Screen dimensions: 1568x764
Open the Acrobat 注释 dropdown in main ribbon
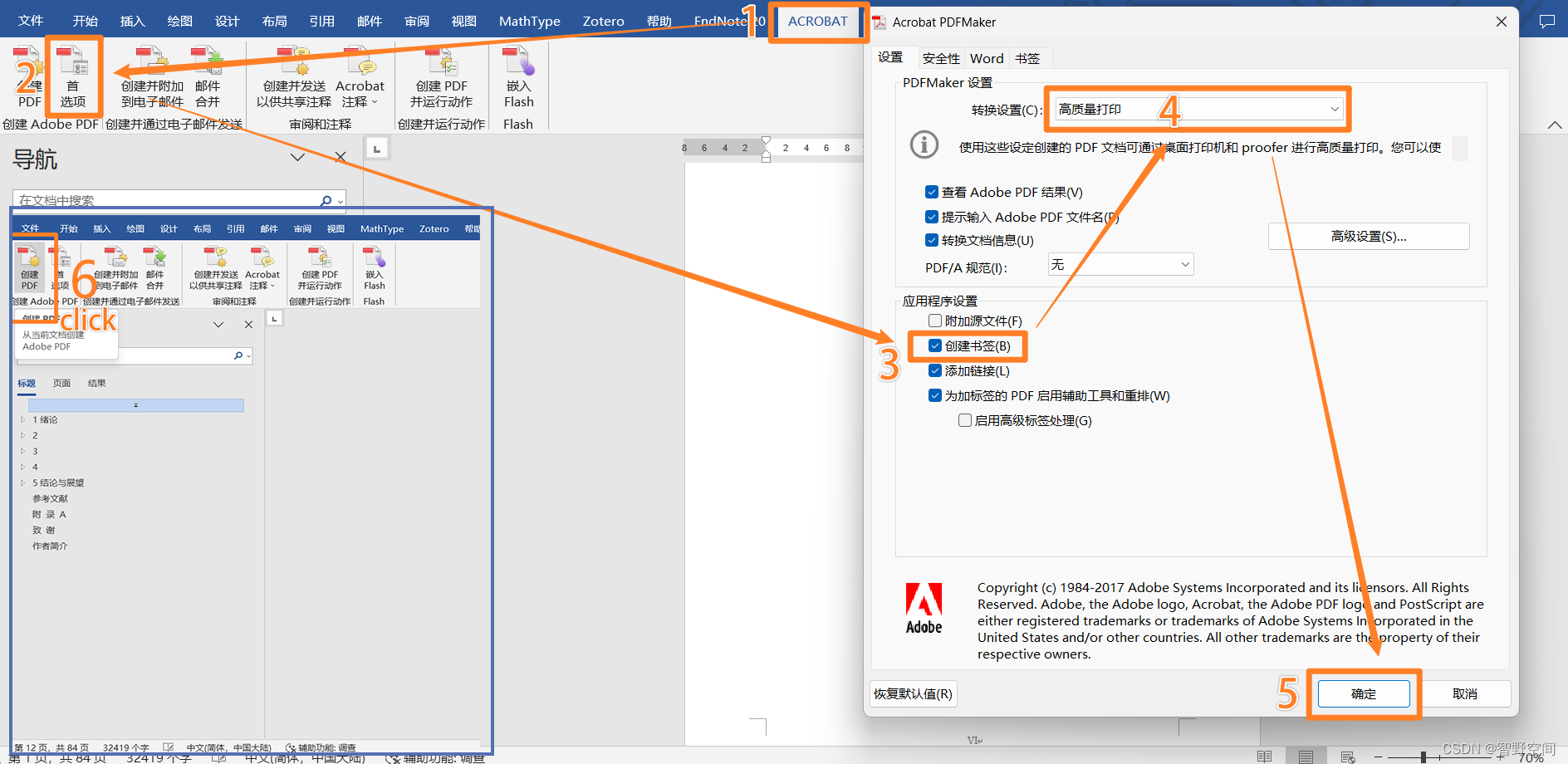pyautogui.click(x=360, y=76)
